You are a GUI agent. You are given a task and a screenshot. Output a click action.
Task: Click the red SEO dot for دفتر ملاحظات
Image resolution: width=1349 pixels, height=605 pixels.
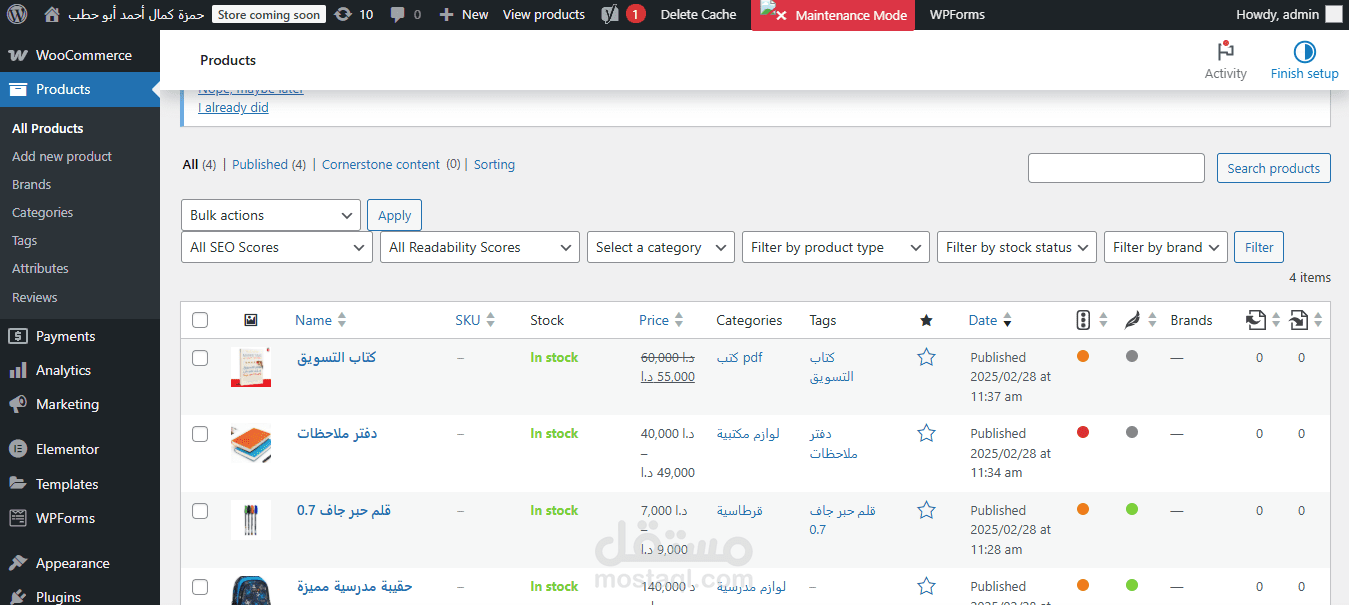pos(1083,432)
